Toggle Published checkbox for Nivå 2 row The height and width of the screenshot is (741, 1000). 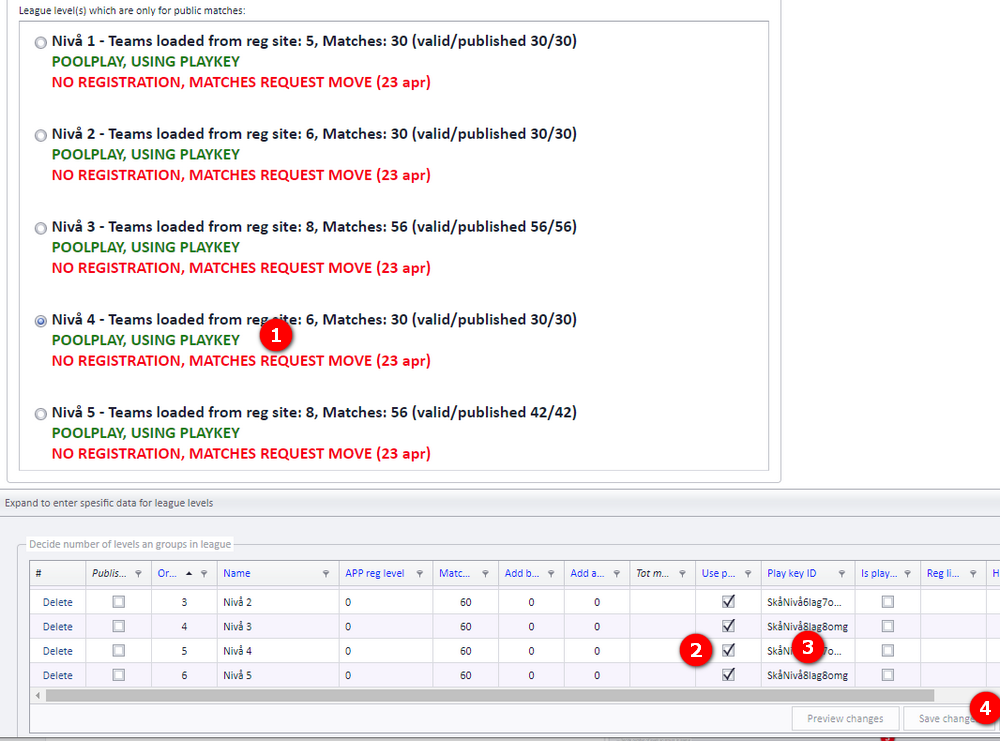click(119, 601)
